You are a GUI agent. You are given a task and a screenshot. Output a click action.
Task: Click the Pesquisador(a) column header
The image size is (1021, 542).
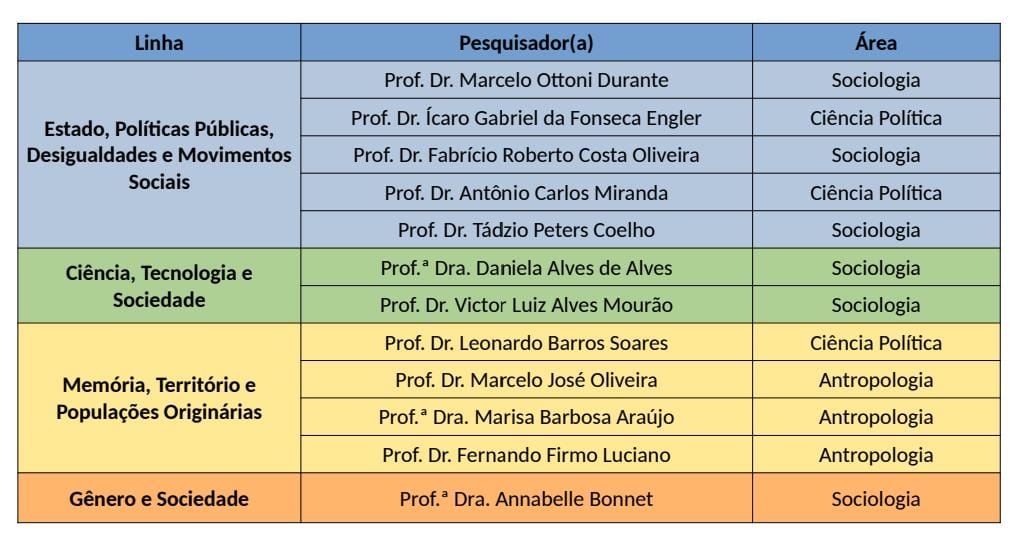(x=526, y=43)
